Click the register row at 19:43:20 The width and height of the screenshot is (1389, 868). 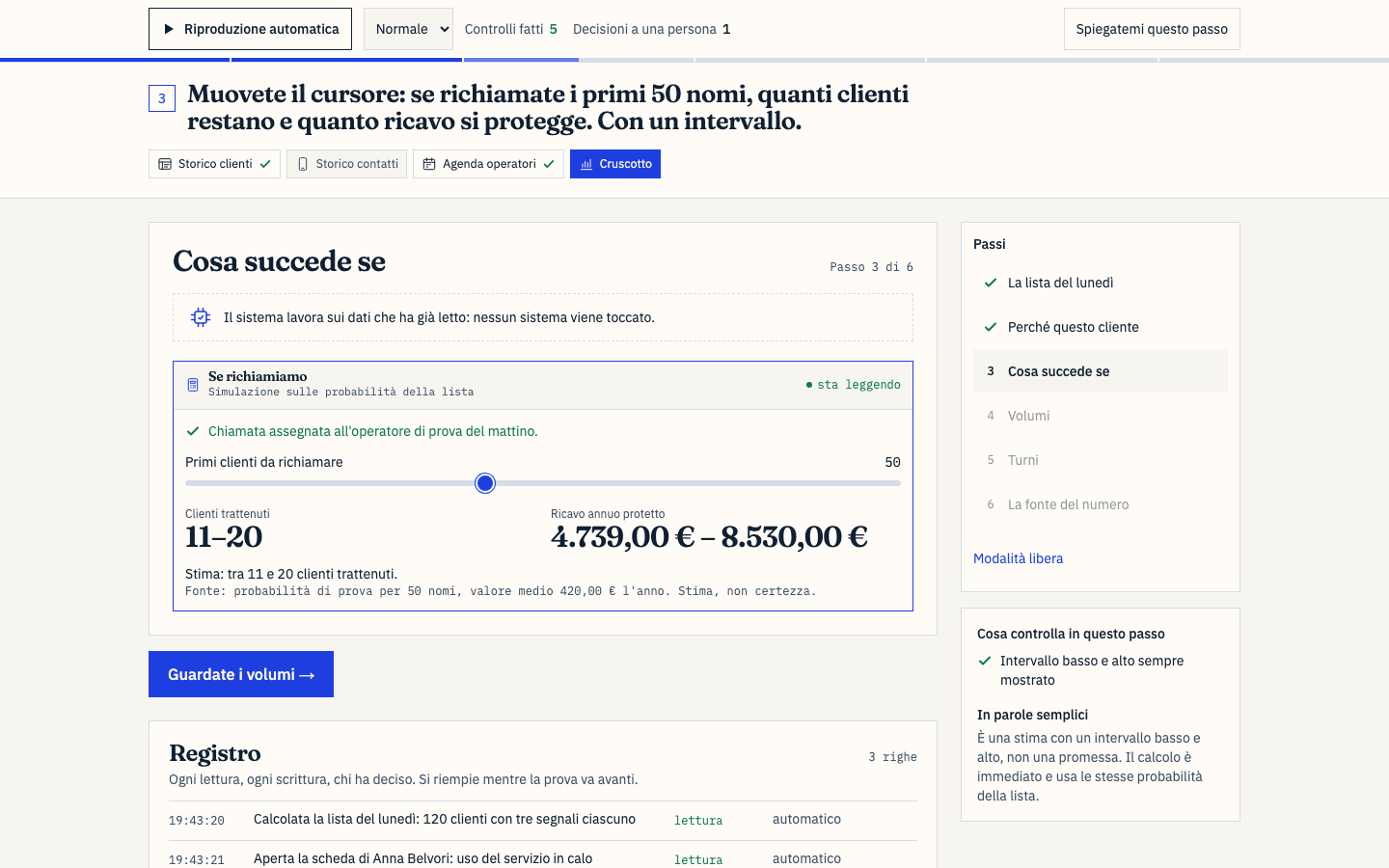(543, 820)
